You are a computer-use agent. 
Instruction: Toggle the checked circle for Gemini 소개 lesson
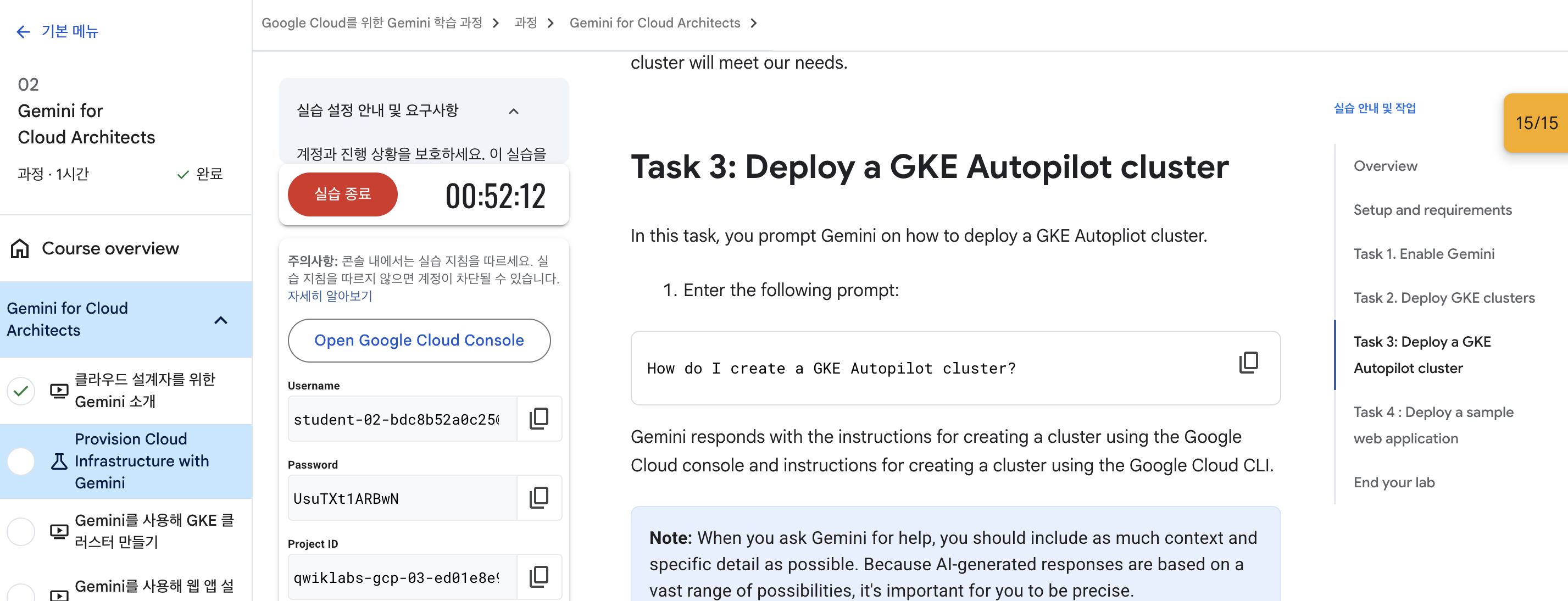pyautogui.click(x=21, y=391)
